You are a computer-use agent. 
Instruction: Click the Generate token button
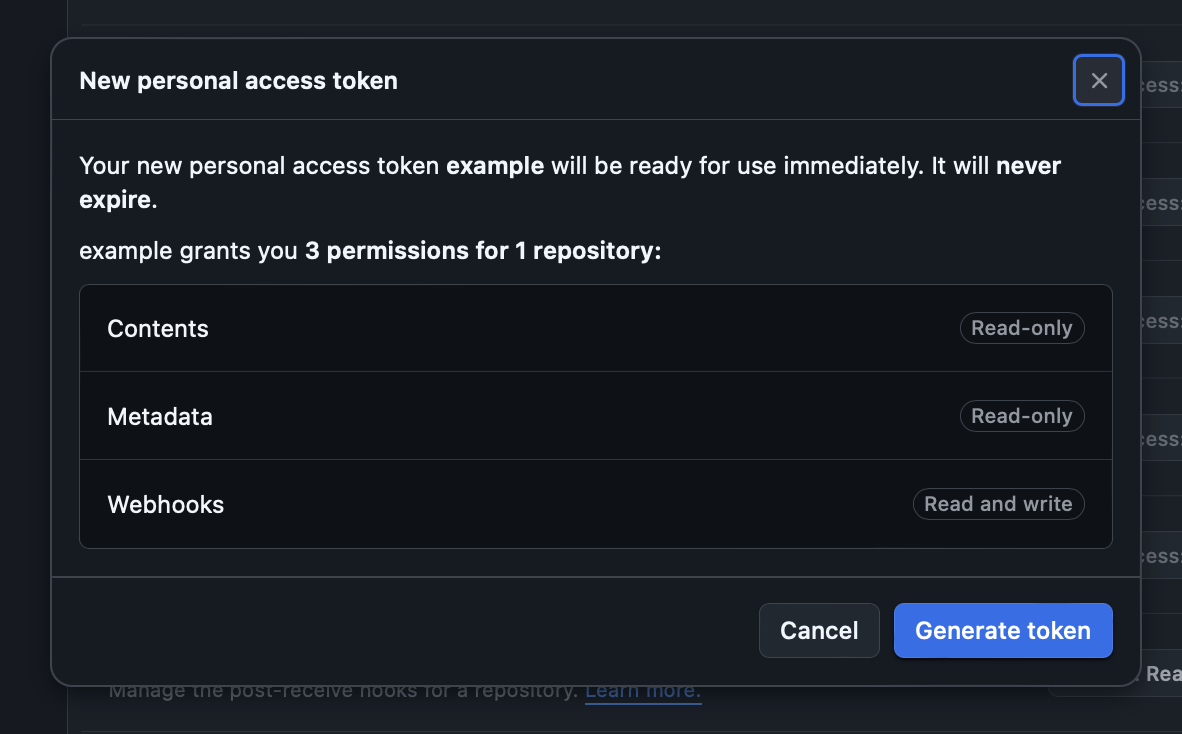1003,630
